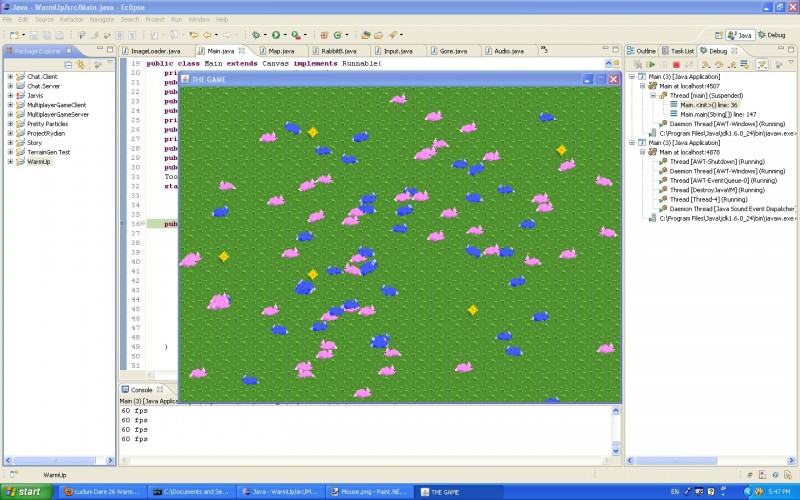Switch to the Map.java editor tab
Screen dimensions: 800x500
pos(281,51)
